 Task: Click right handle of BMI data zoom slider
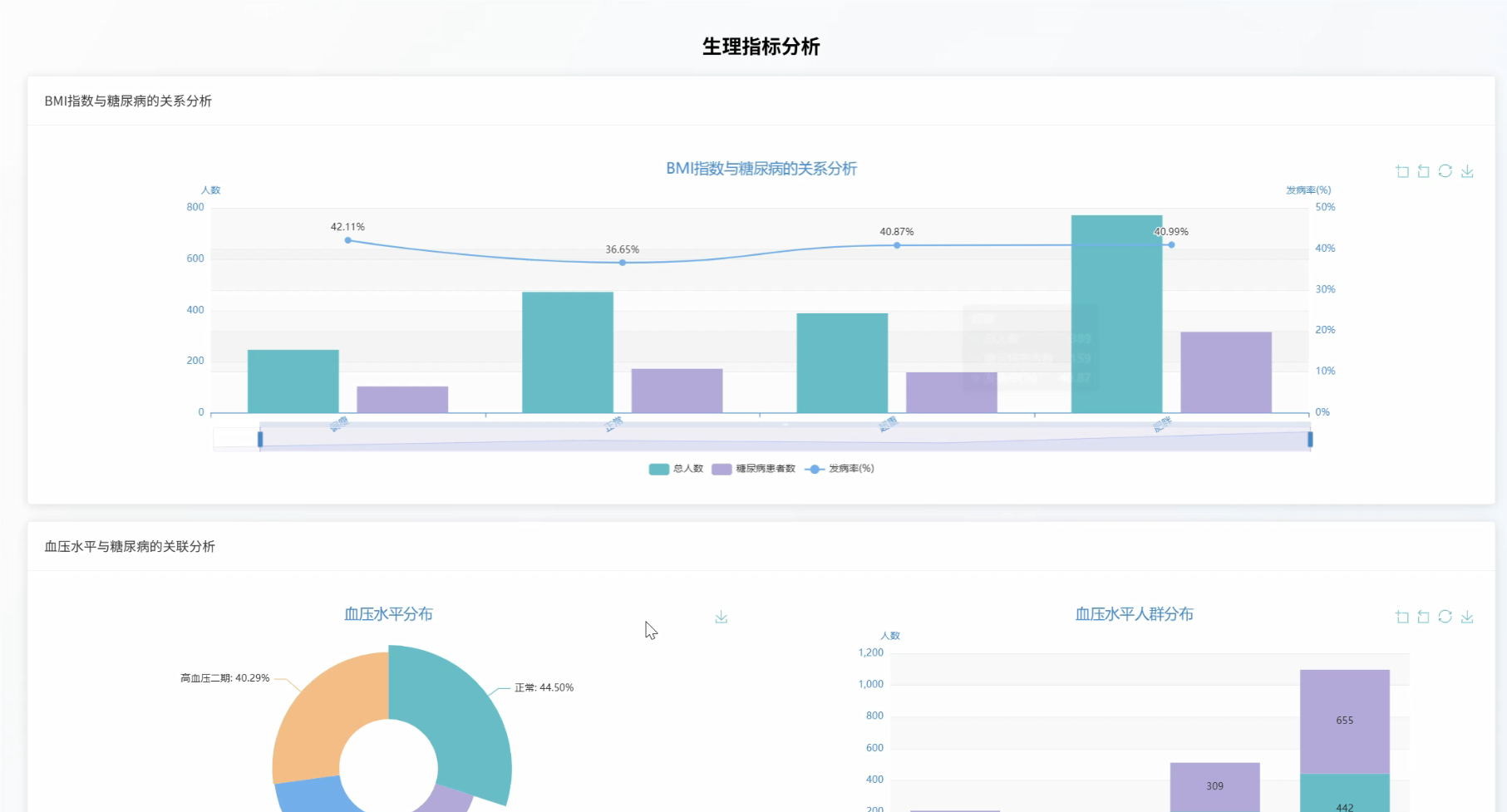[x=1310, y=439]
